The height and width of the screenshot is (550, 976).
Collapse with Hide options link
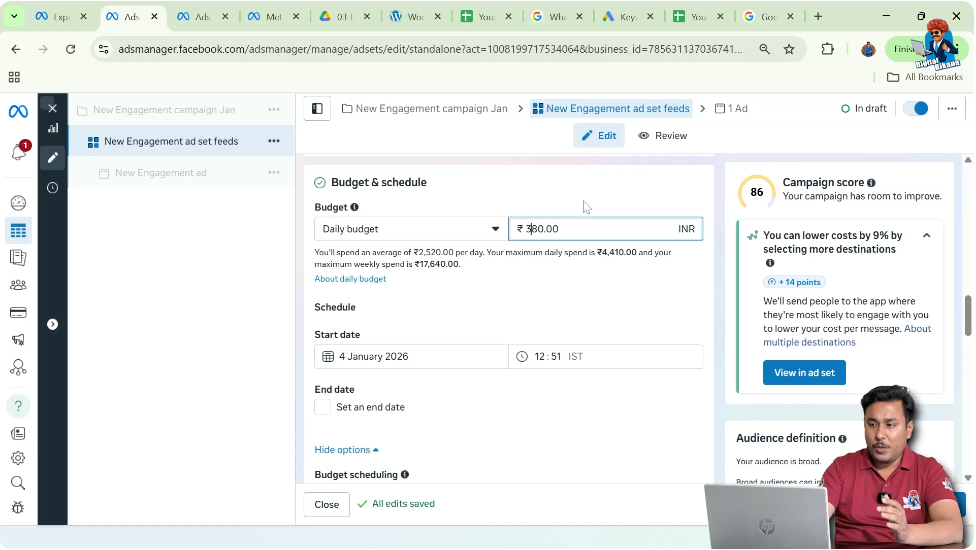click(346, 450)
